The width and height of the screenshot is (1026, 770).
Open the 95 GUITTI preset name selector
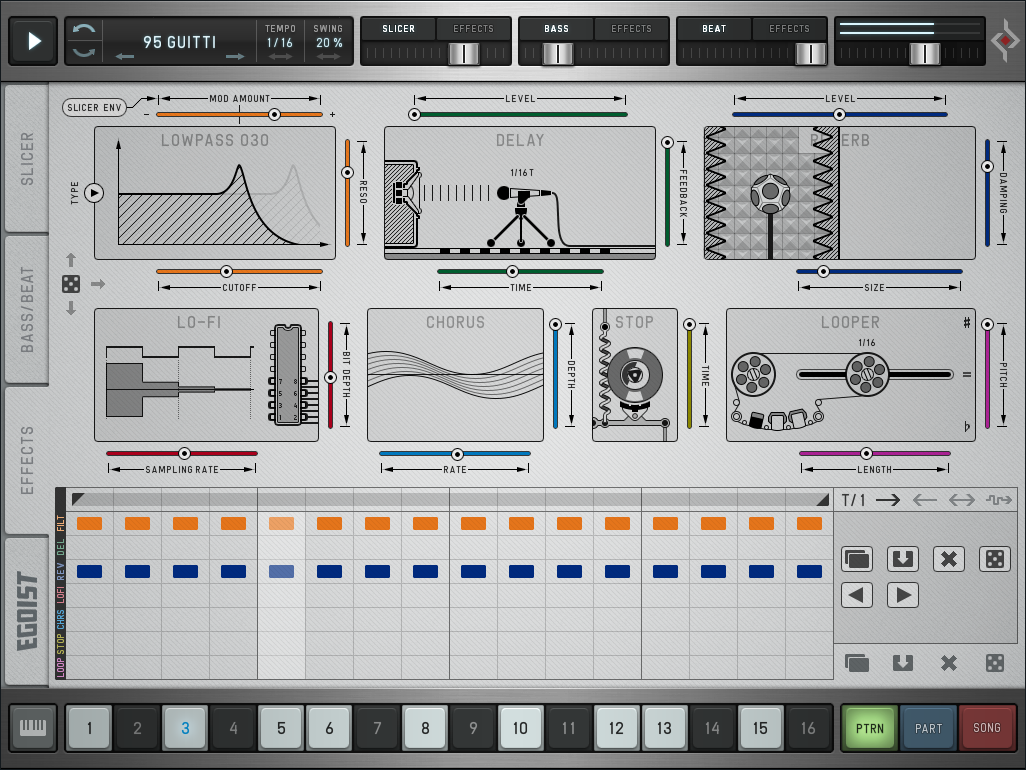coord(180,42)
